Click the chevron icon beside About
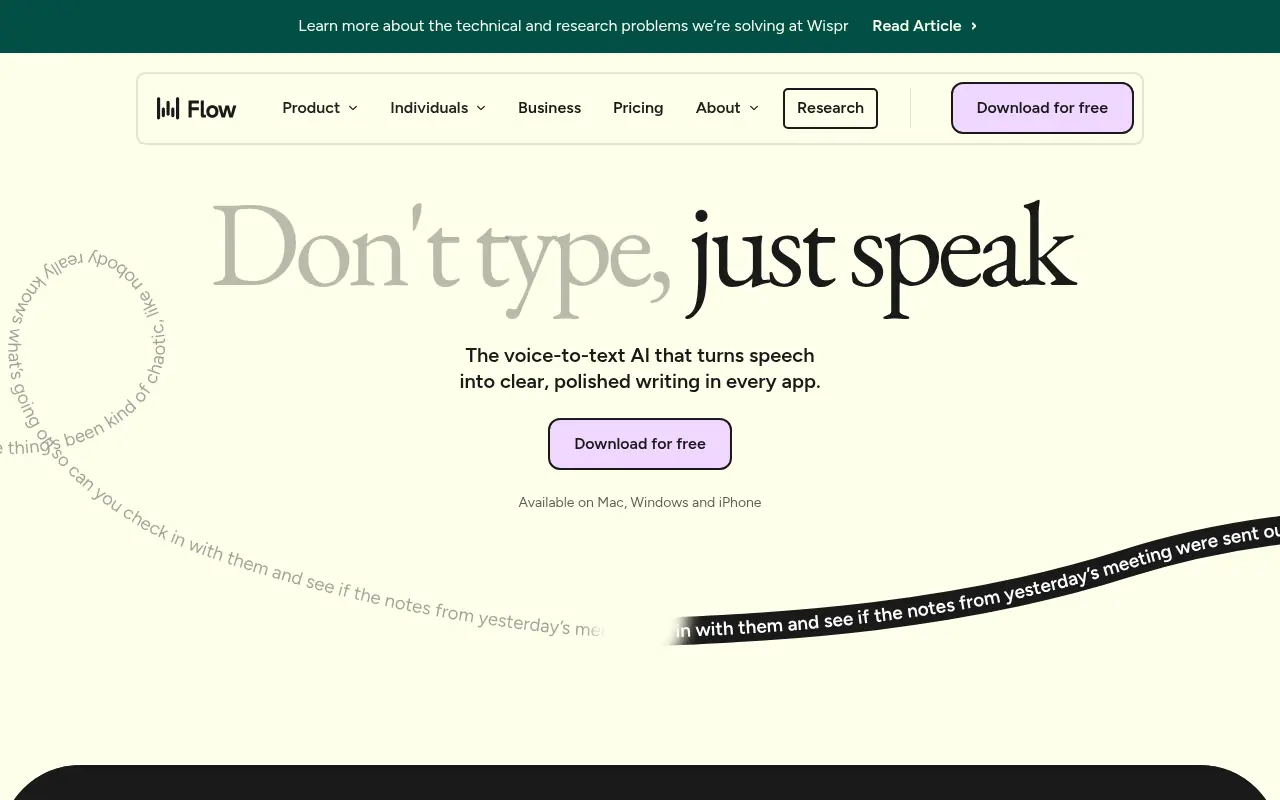 point(754,108)
